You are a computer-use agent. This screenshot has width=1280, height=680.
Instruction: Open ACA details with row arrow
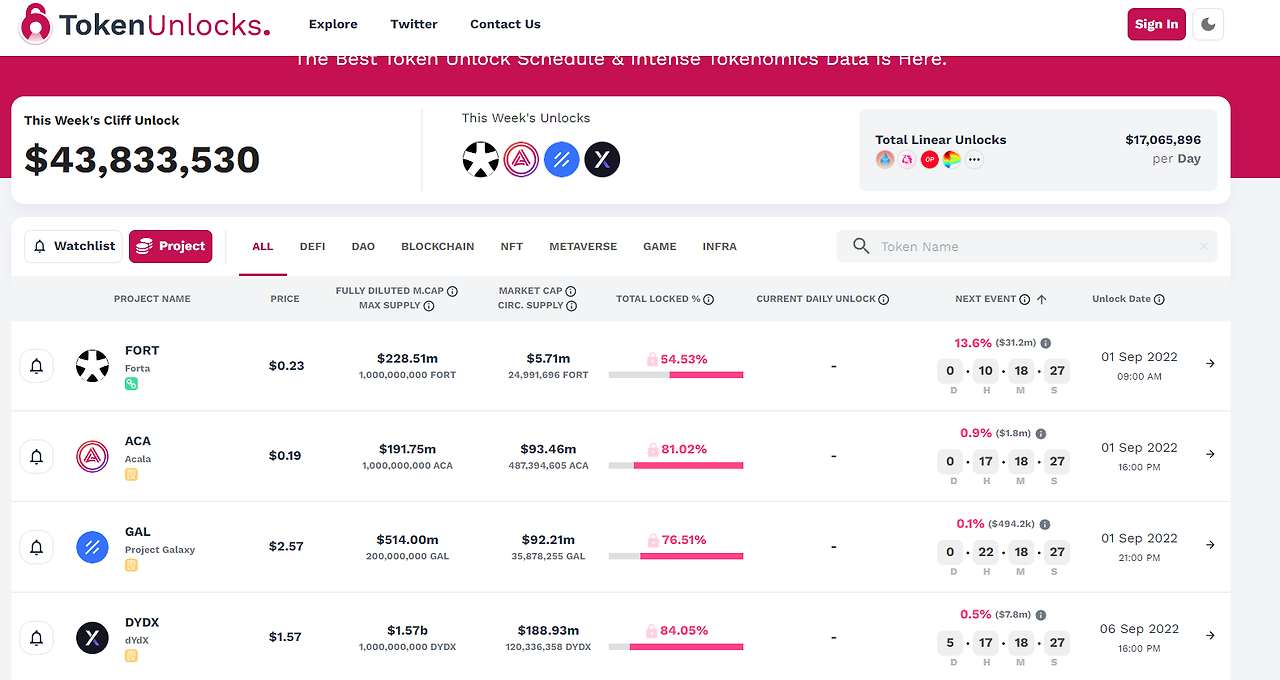coord(1210,454)
